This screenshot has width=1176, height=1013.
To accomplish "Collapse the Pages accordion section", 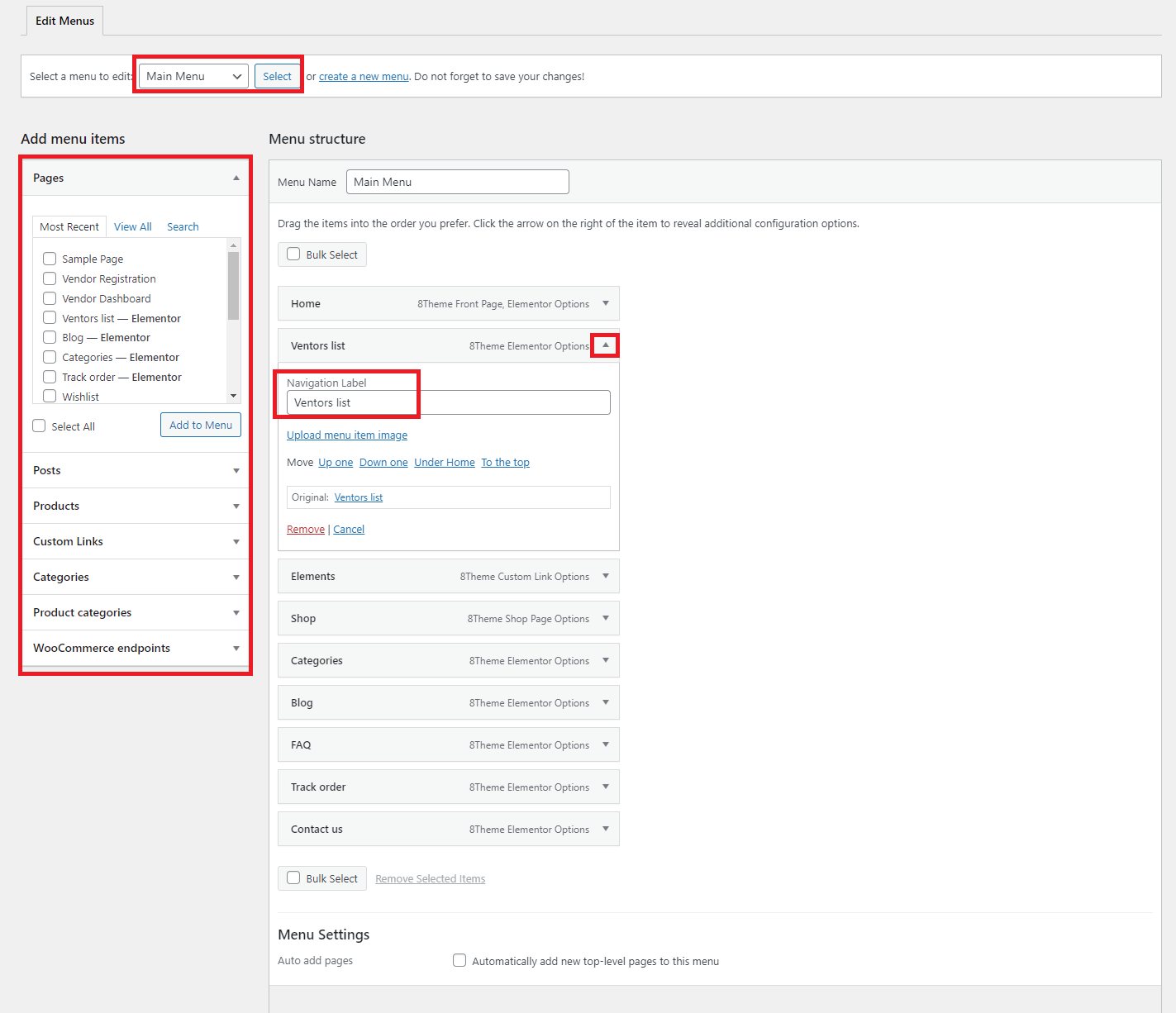I will [x=236, y=178].
